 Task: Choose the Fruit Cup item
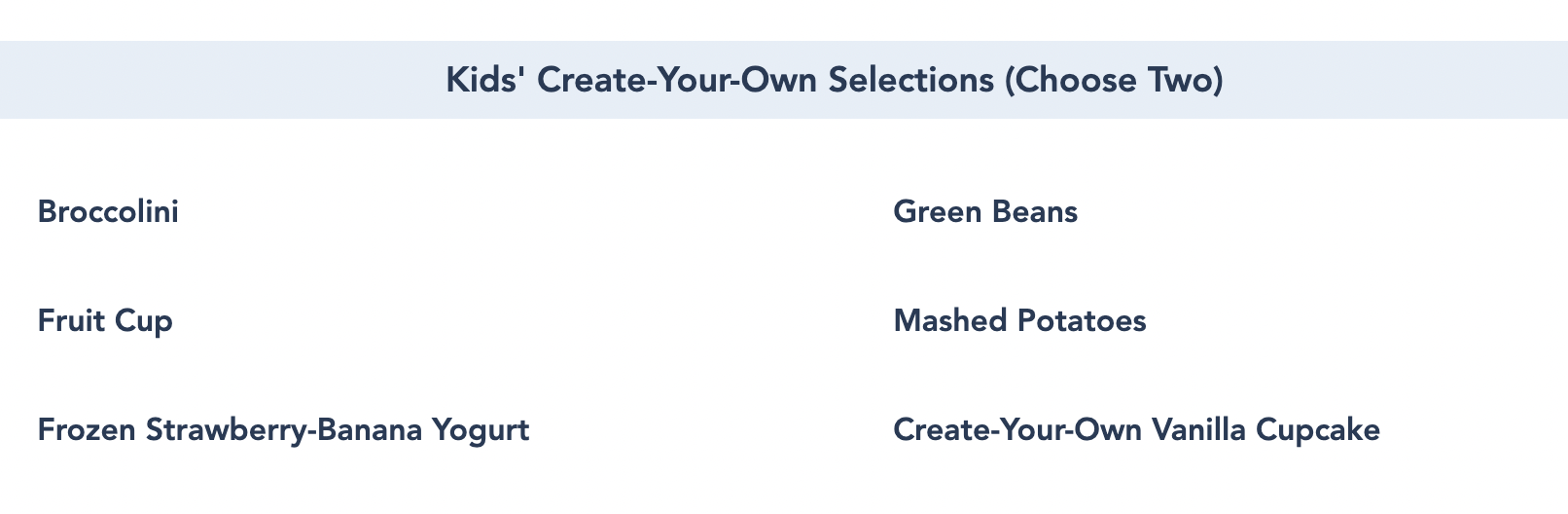click(x=105, y=320)
